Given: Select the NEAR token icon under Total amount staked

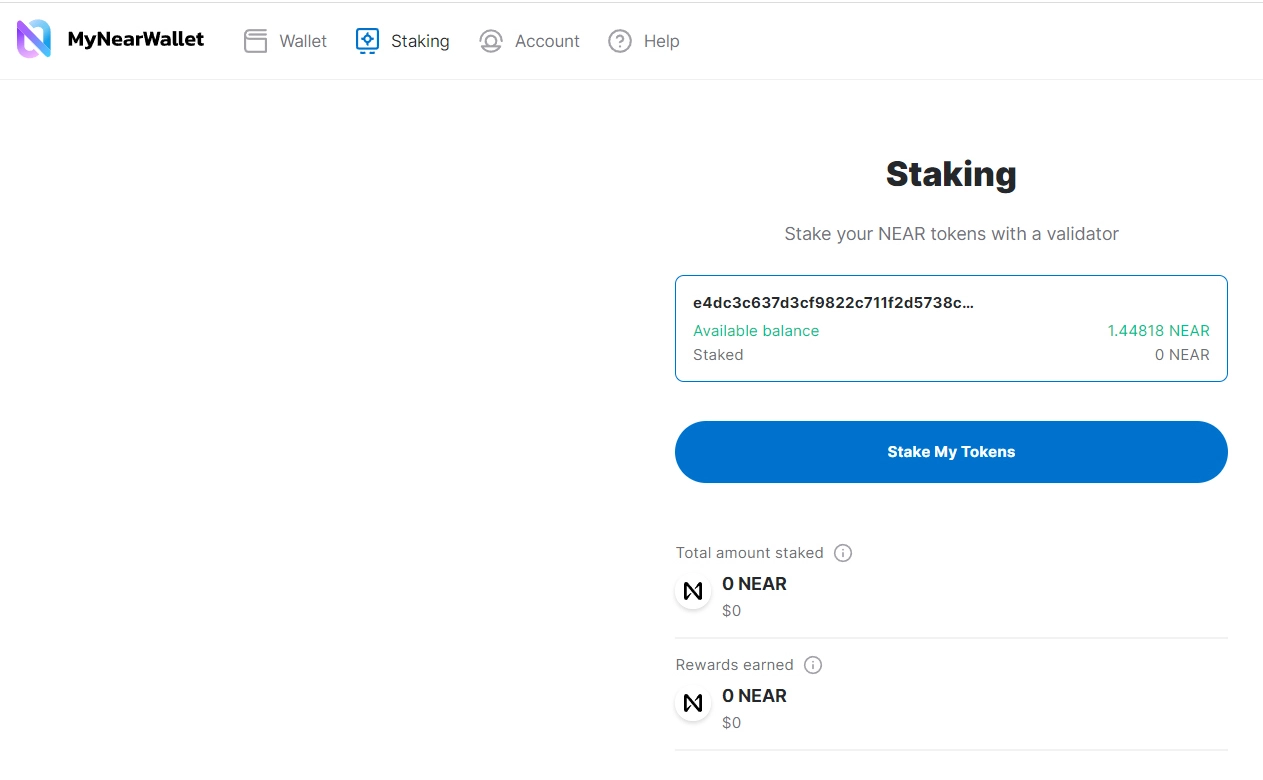Looking at the screenshot, I should click(693, 591).
